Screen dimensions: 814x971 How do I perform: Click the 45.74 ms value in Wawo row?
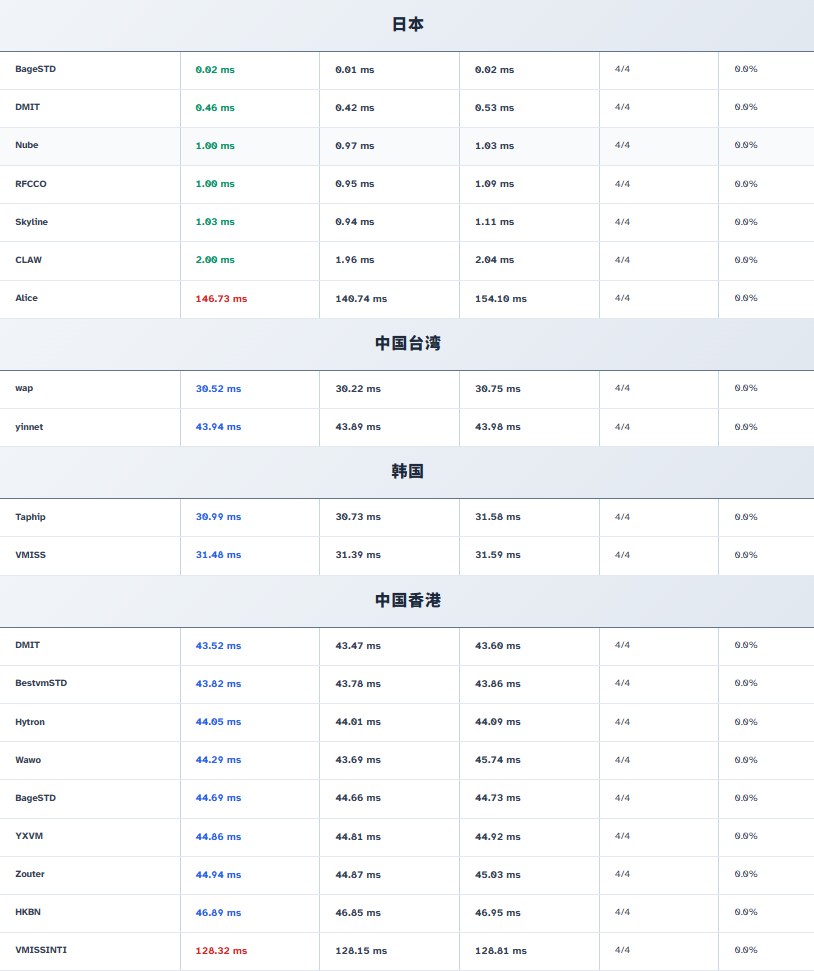tap(497, 760)
